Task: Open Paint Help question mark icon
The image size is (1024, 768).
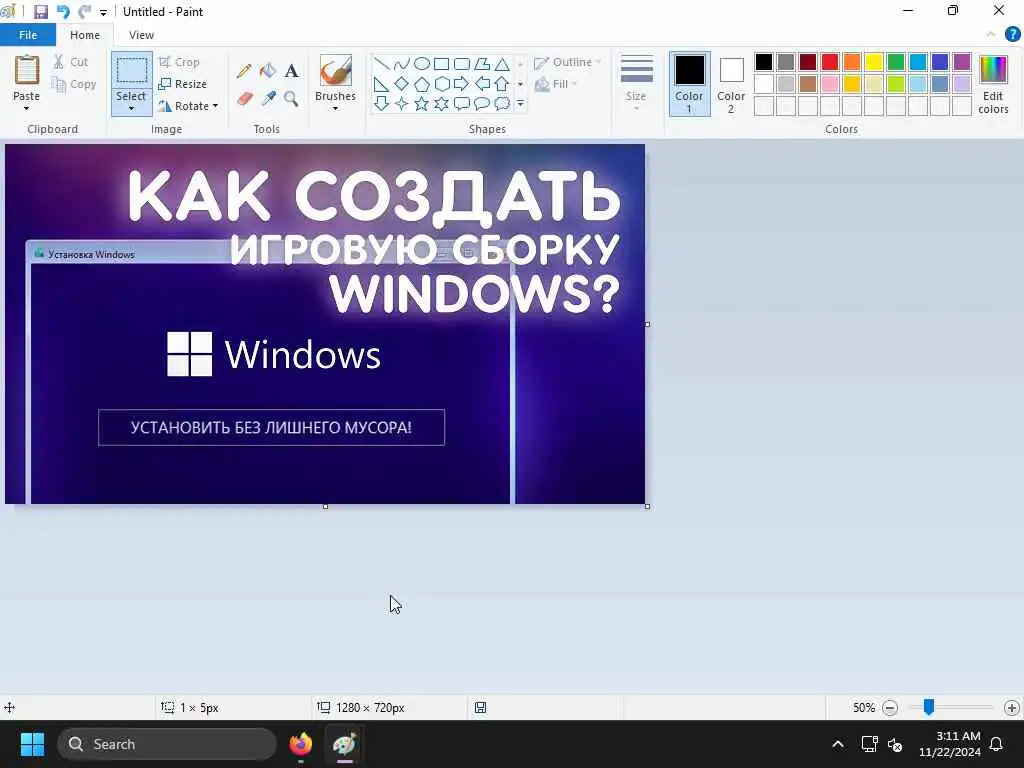Action: pos(1012,35)
